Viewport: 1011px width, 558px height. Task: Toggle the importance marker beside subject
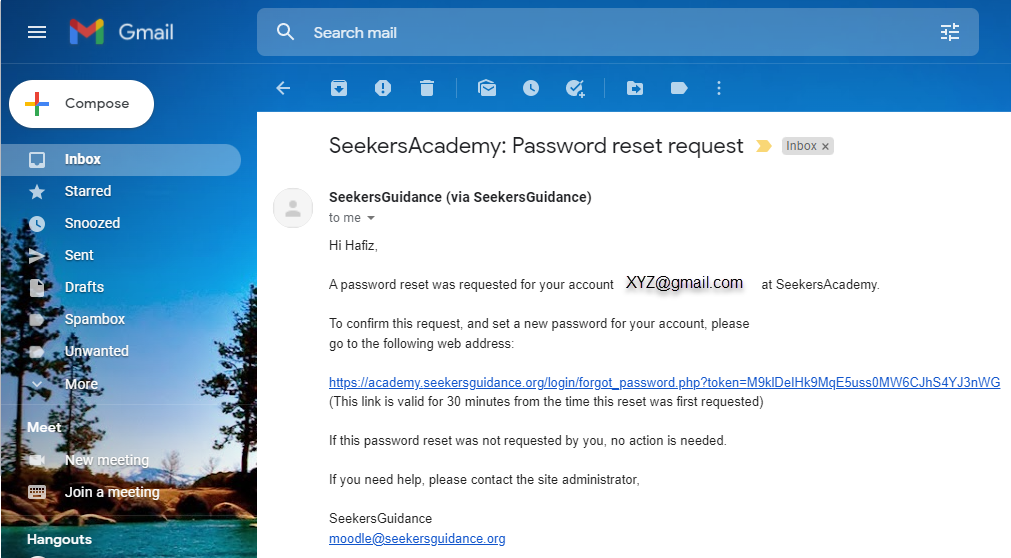pos(764,146)
